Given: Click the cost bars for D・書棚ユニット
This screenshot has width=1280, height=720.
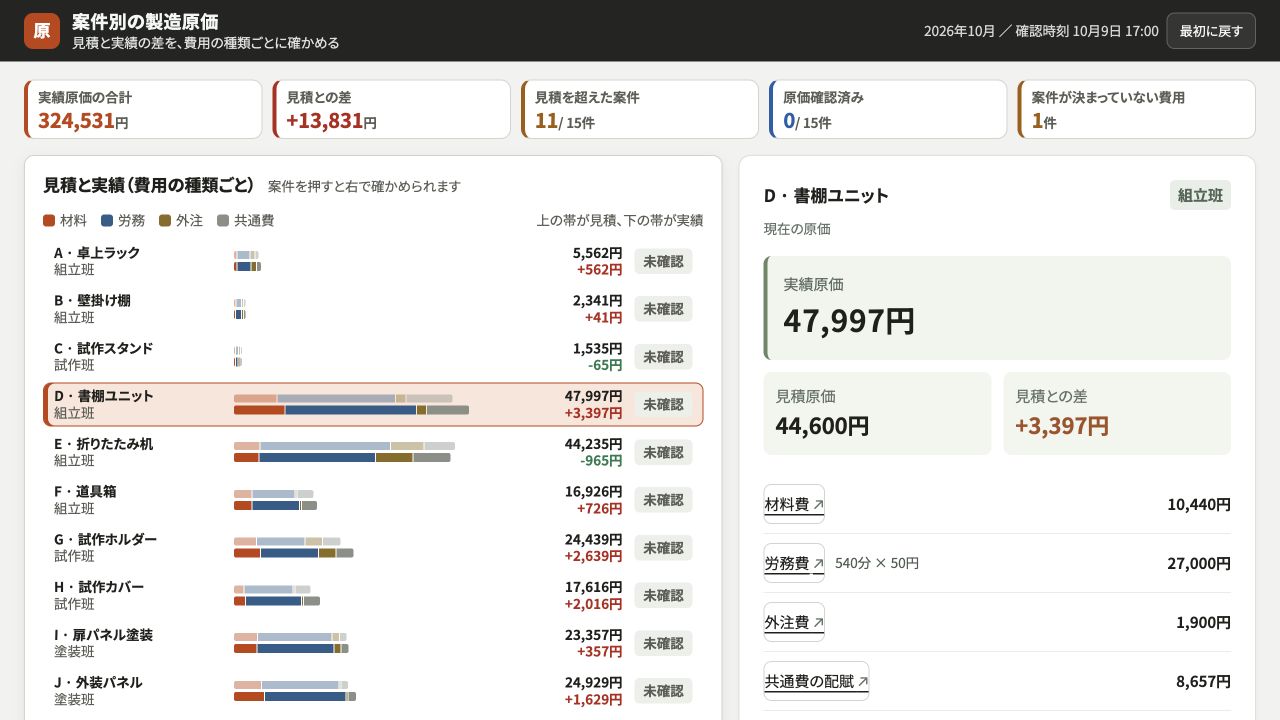Looking at the screenshot, I should click(x=351, y=404).
